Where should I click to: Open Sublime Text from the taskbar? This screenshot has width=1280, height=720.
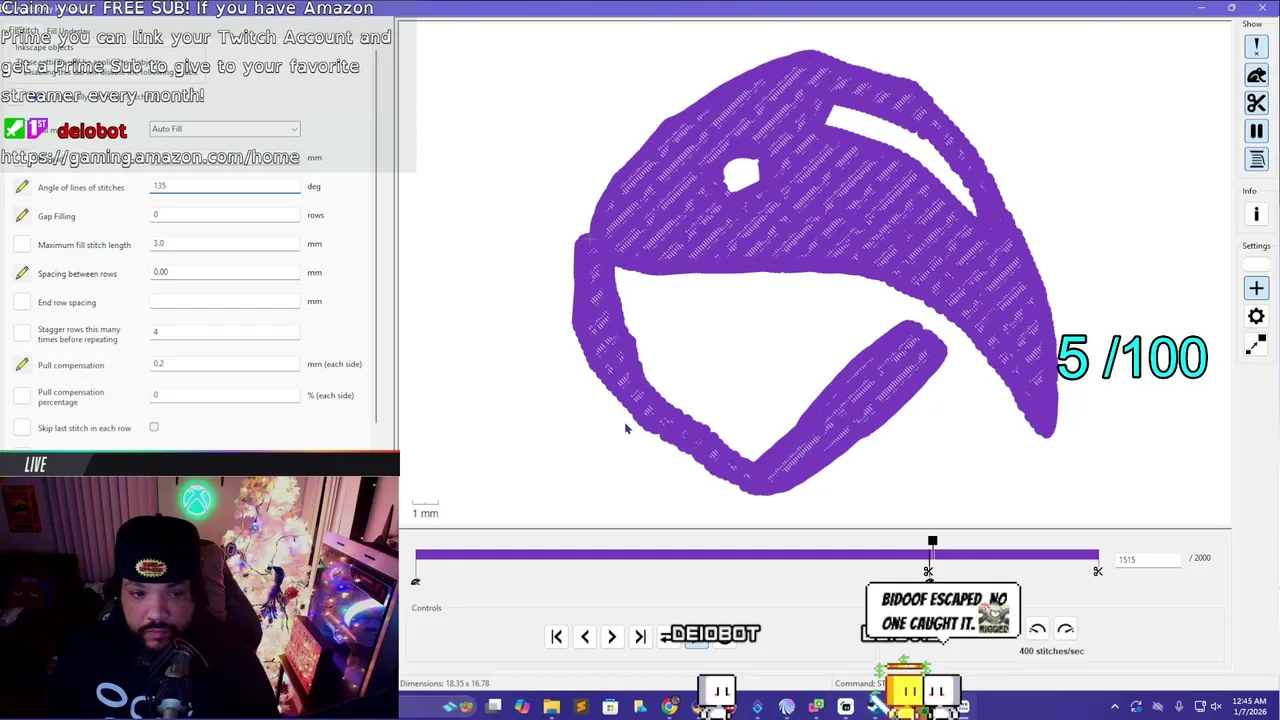(x=581, y=707)
